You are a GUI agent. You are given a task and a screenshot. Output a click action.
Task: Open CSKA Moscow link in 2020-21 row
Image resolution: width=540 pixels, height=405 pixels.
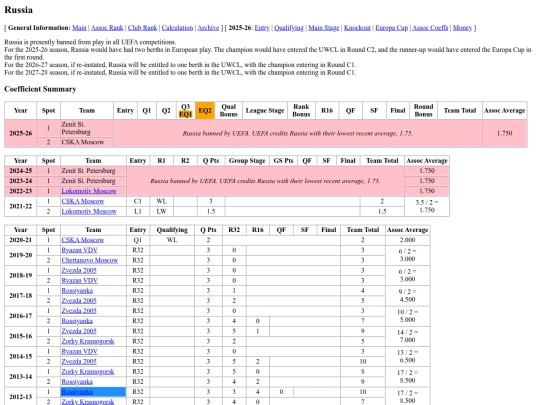click(83, 240)
